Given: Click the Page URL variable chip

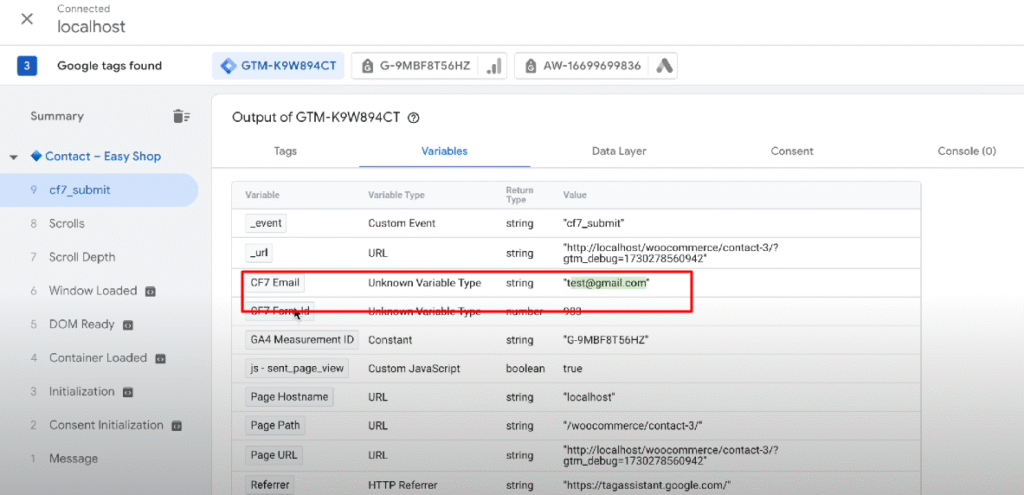Looking at the screenshot, I should click(x=274, y=455).
